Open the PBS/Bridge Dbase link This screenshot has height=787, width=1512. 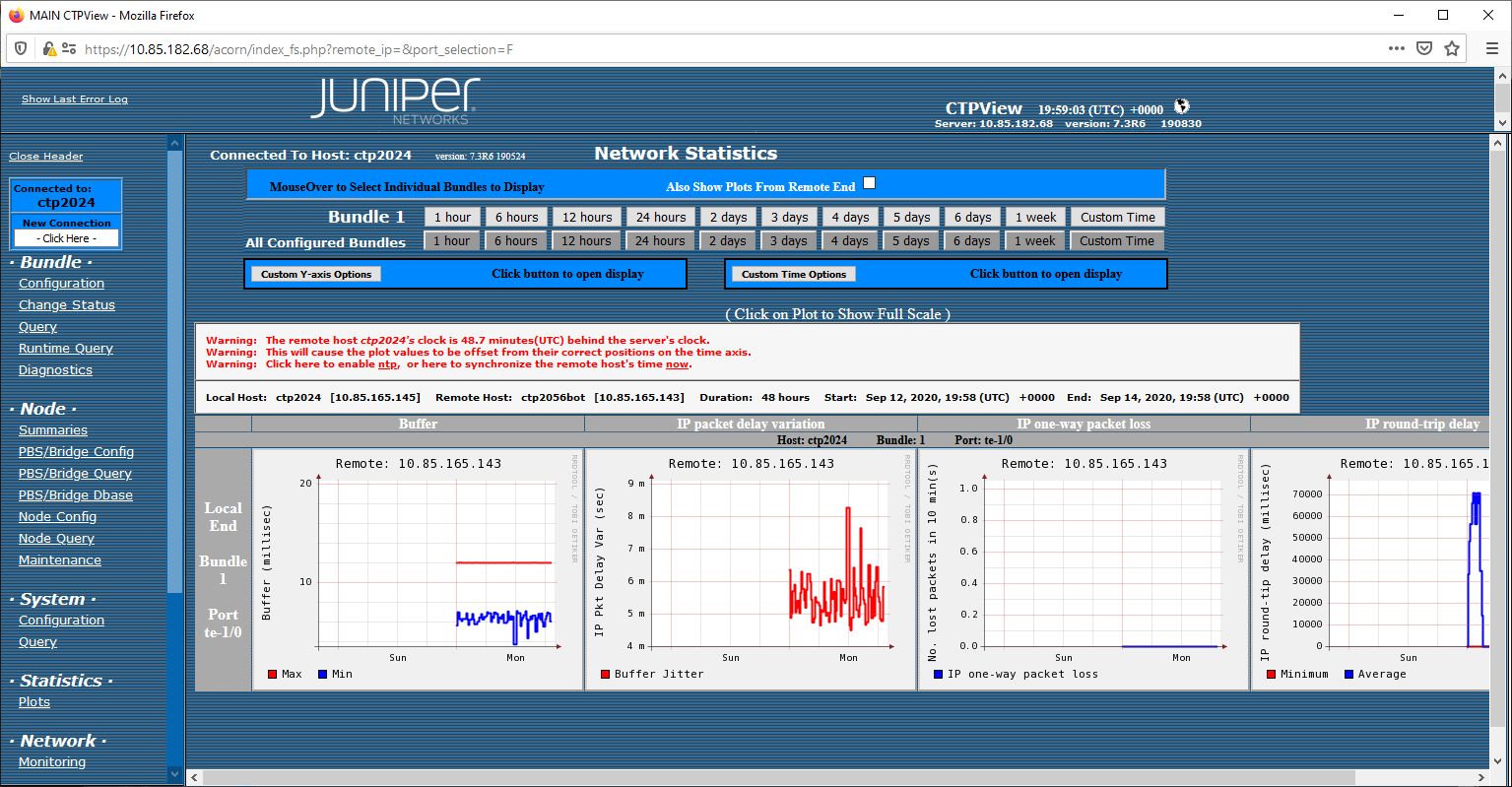pyautogui.click(x=76, y=495)
